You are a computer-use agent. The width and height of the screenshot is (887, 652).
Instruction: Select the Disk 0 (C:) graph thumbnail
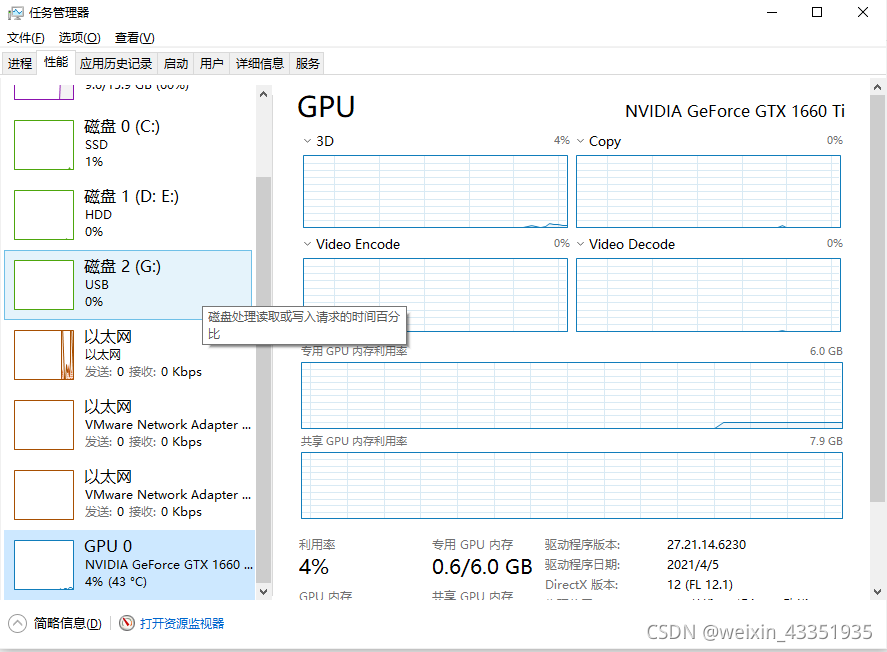pos(44,145)
